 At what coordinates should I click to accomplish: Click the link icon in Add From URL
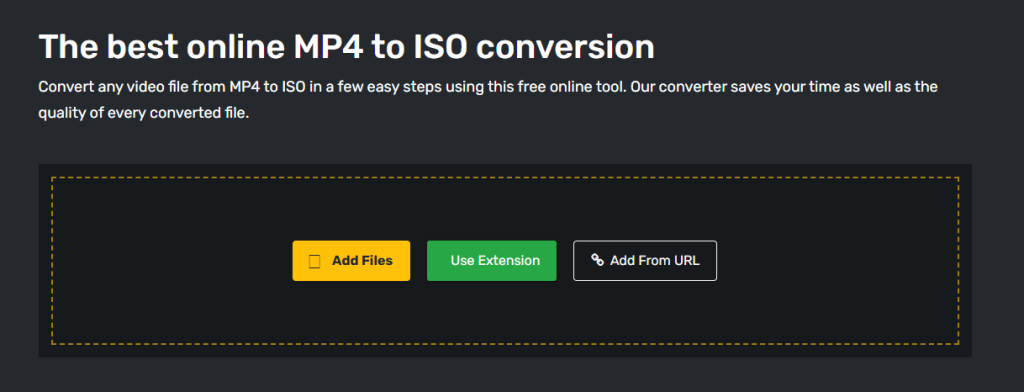(597, 260)
